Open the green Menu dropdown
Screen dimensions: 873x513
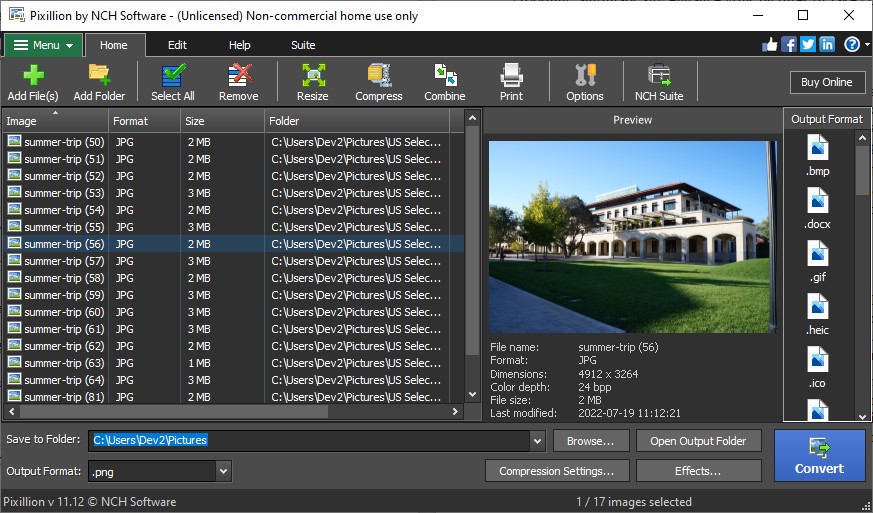click(x=43, y=45)
